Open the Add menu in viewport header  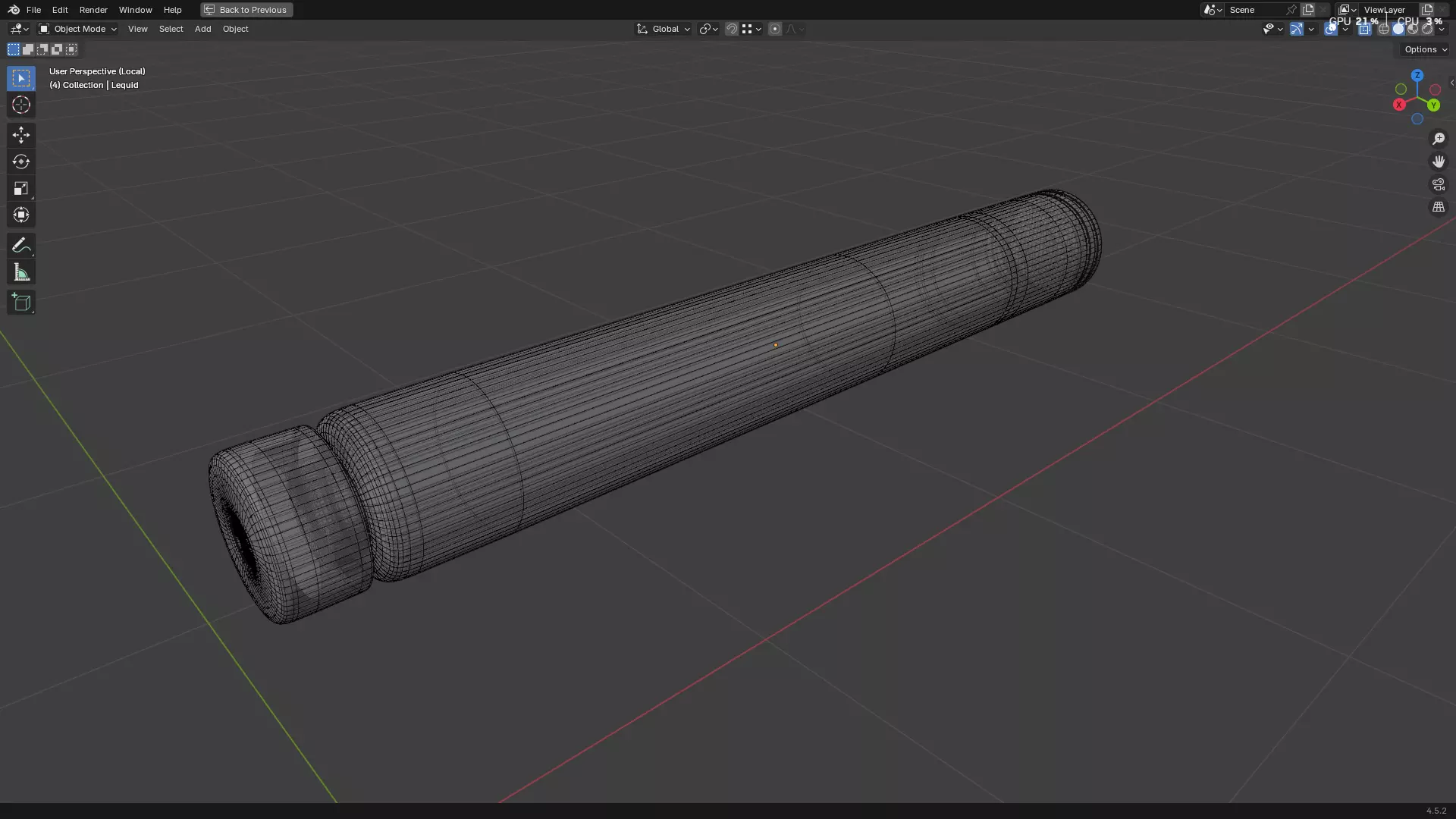coord(202,29)
